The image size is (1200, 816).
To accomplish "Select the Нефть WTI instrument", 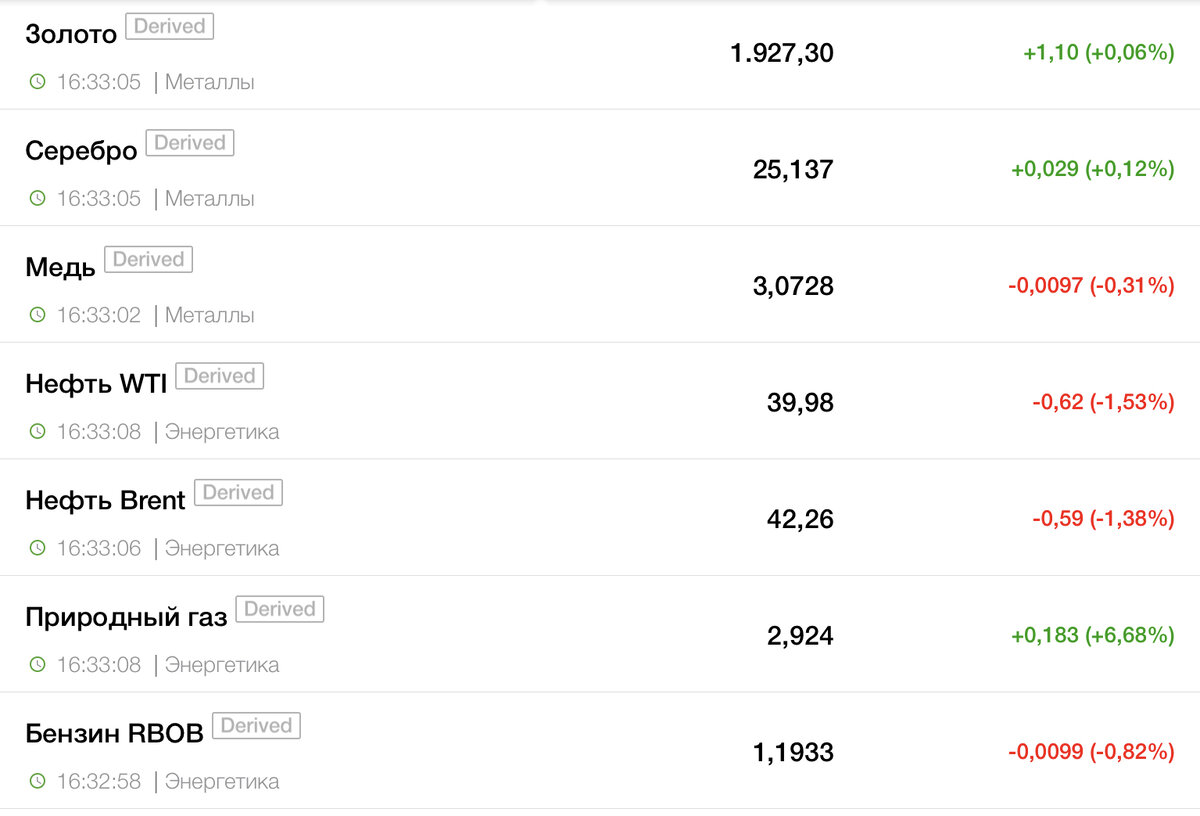I will click(x=96, y=384).
